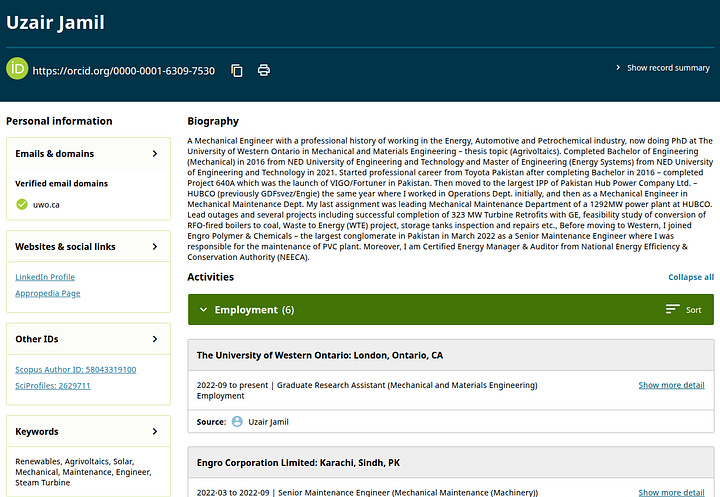720x497 pixels.
Task: Show more detail for Engro Corporation Limited
Action: [x=671, y=492]
